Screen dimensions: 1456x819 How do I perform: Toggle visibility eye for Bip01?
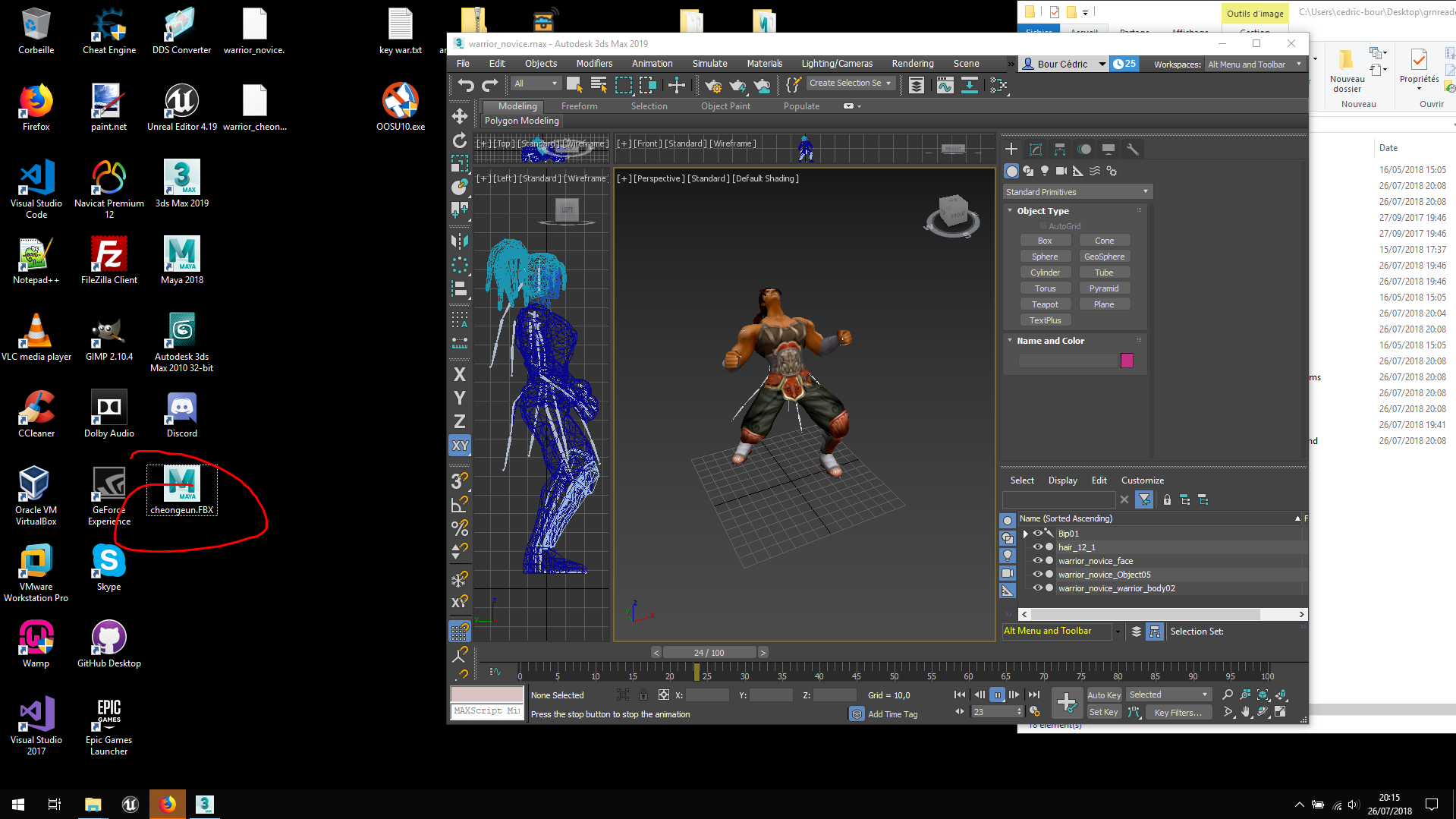click(1037, 534)
